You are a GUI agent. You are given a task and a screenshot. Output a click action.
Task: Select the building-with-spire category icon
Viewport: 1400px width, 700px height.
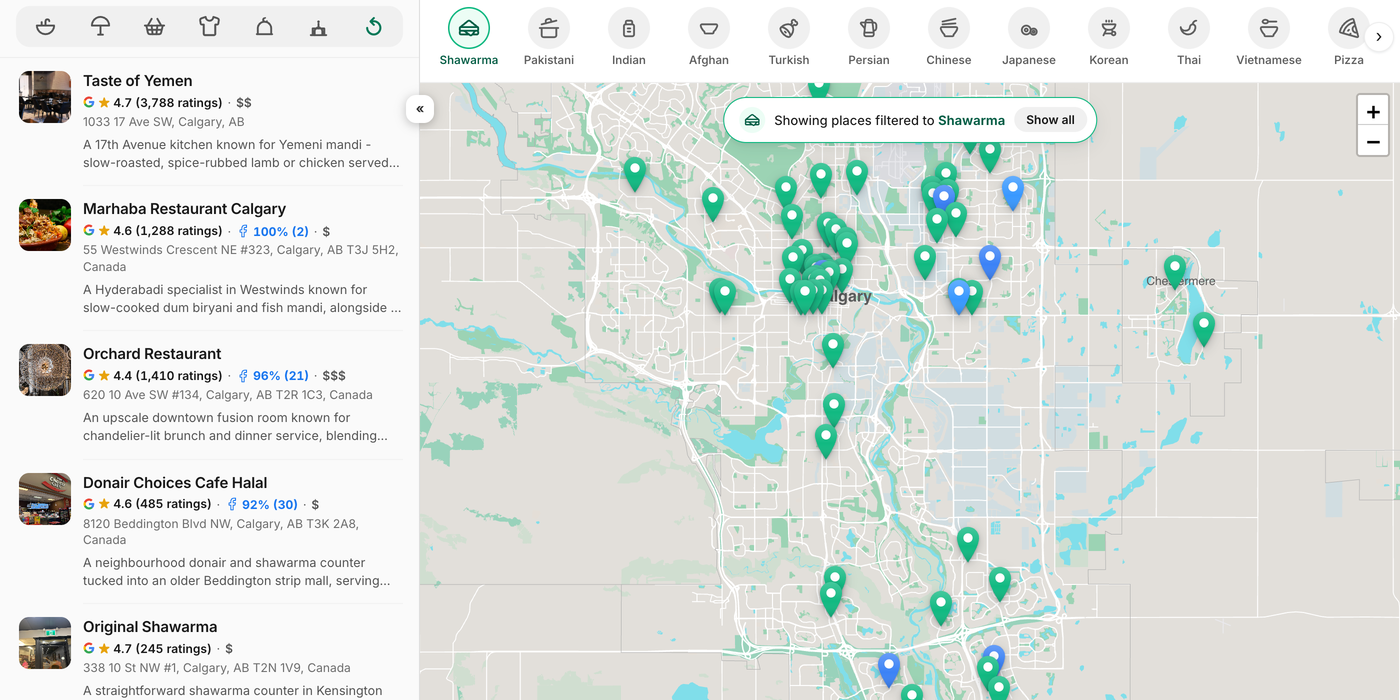318,27
